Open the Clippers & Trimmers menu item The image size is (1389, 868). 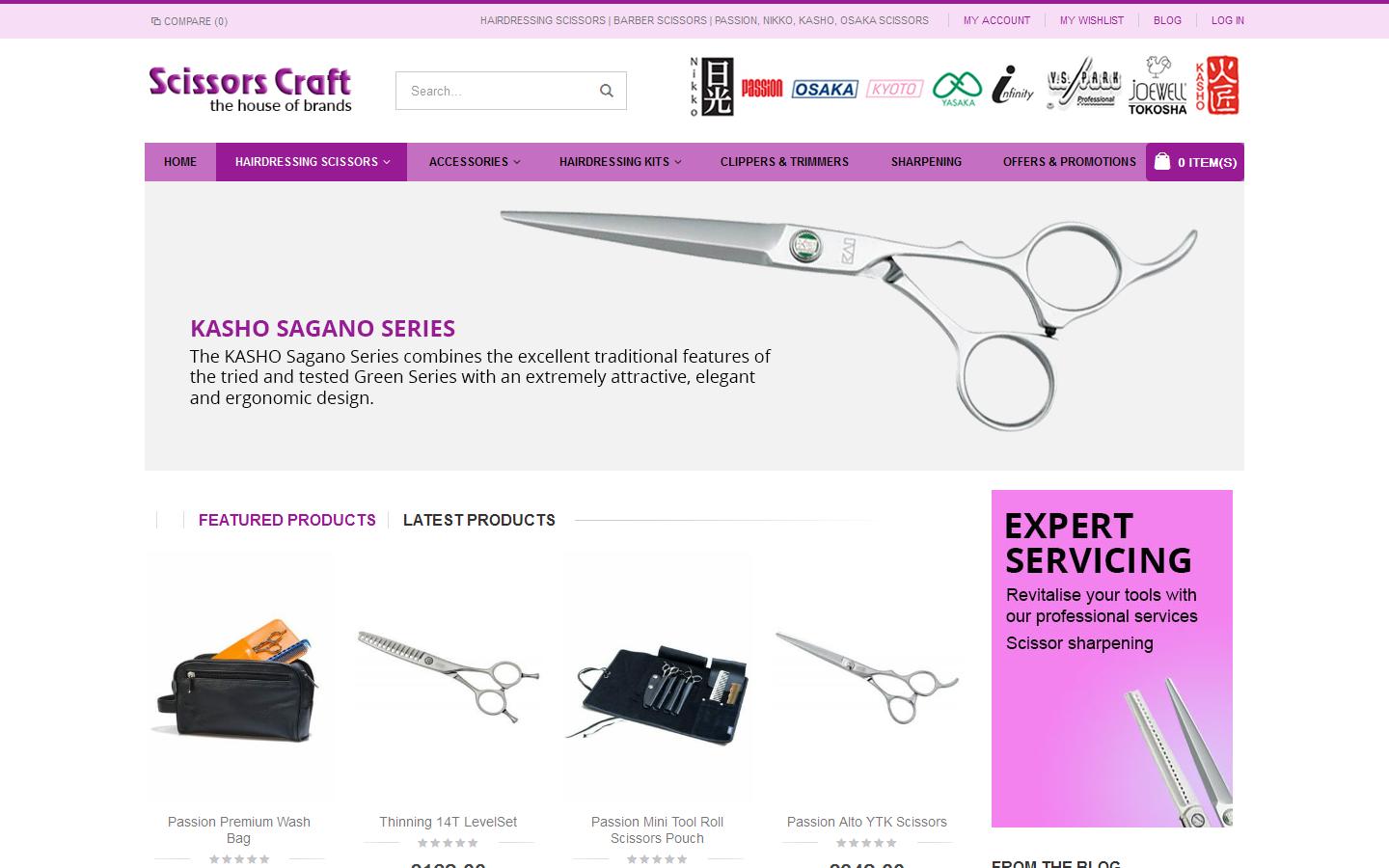(x=784, y=162)
